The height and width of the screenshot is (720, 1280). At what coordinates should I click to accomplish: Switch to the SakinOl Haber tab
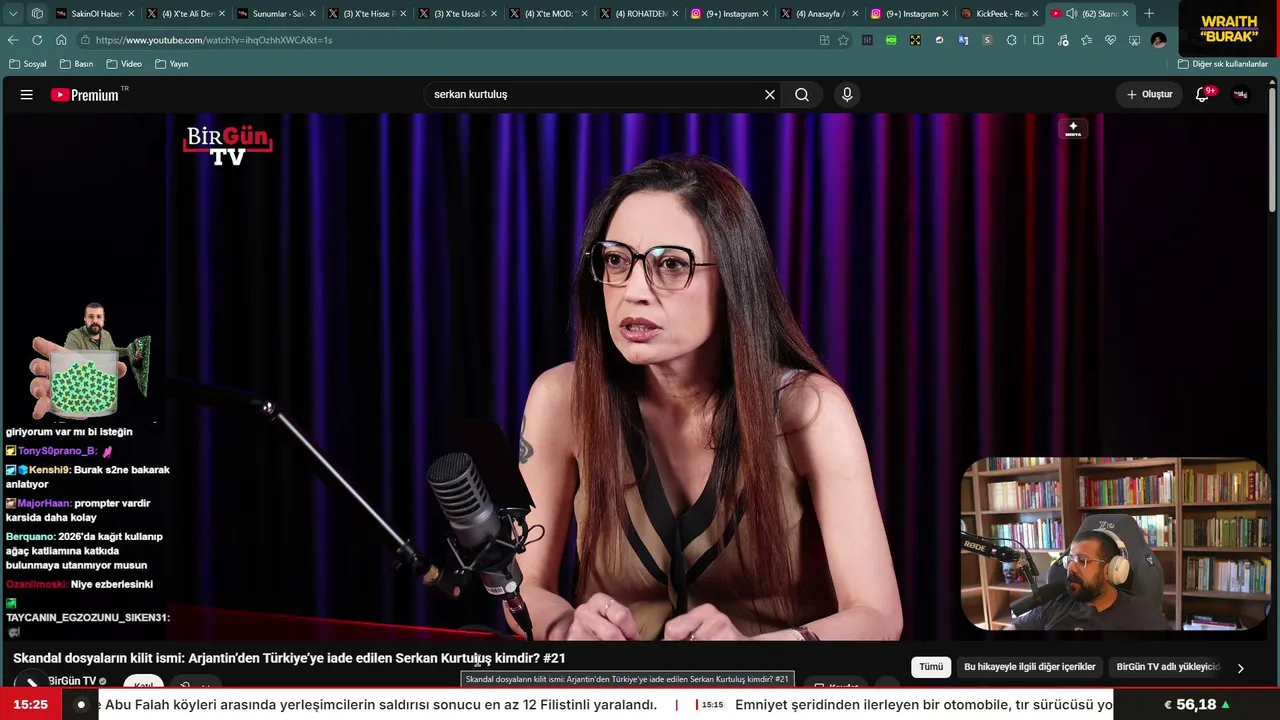point(95,14)
